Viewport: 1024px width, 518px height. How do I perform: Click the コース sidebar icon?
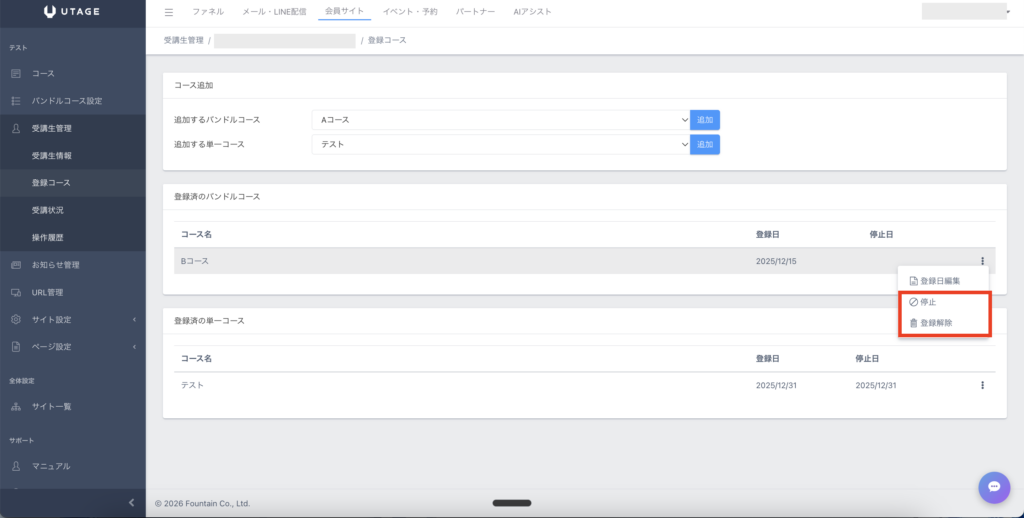coord(16,74)
